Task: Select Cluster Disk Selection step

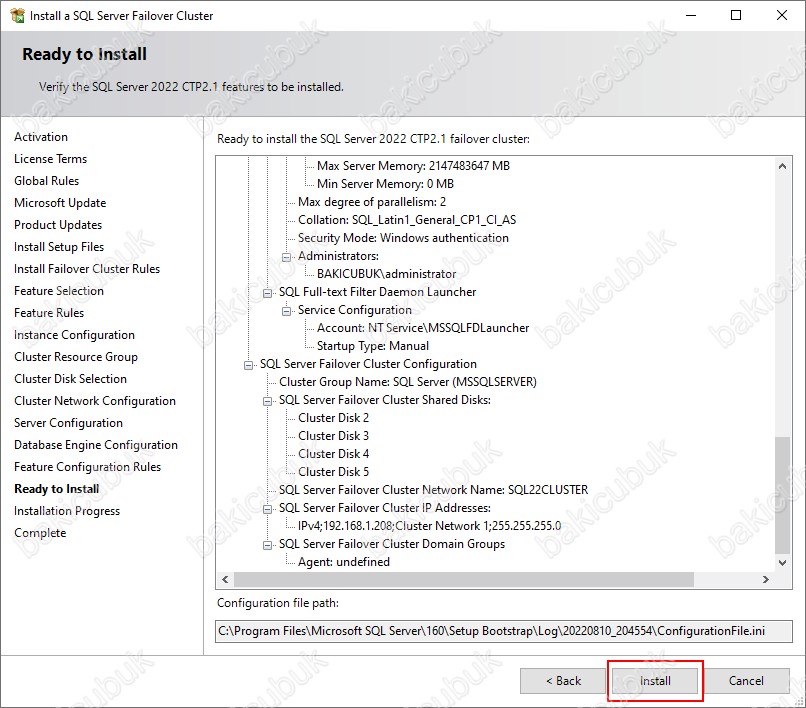Action: click(70, 378)
